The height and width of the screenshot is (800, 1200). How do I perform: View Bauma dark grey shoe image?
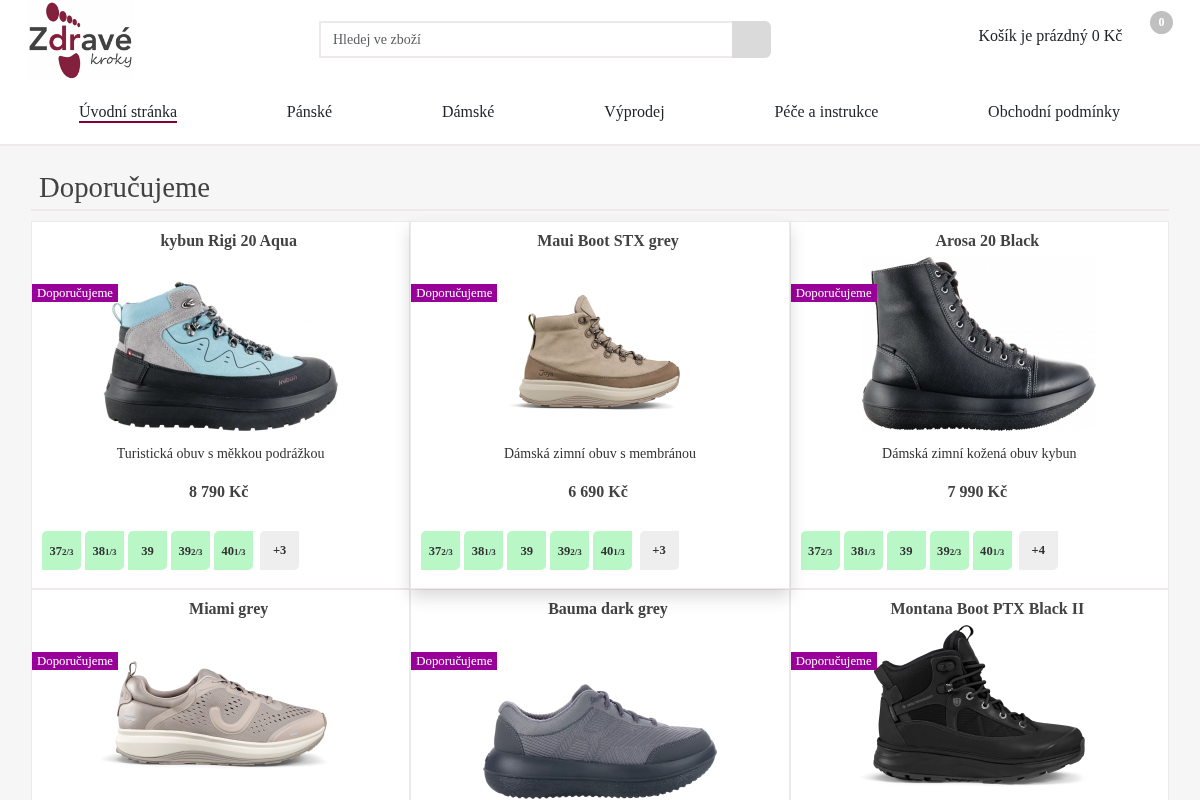pyautogui.click(x=600, y=740)
